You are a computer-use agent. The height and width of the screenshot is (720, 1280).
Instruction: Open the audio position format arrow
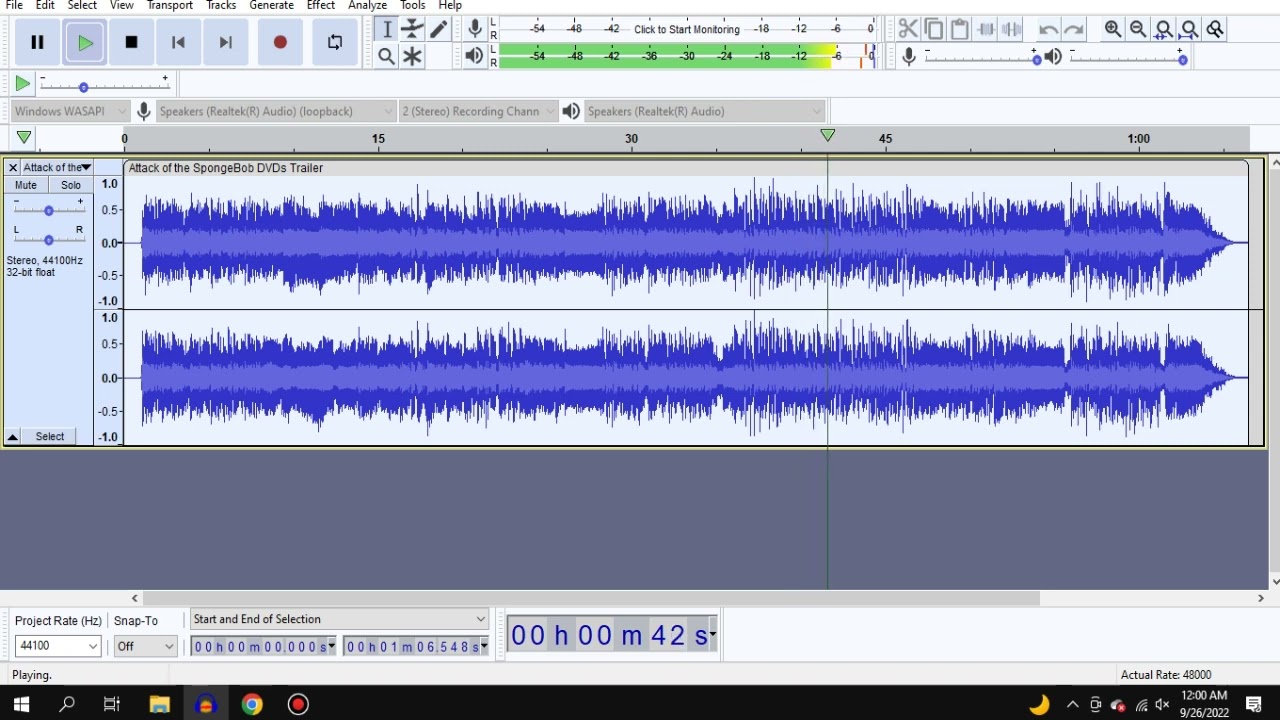pyautogui.click(x=712, y=635)
